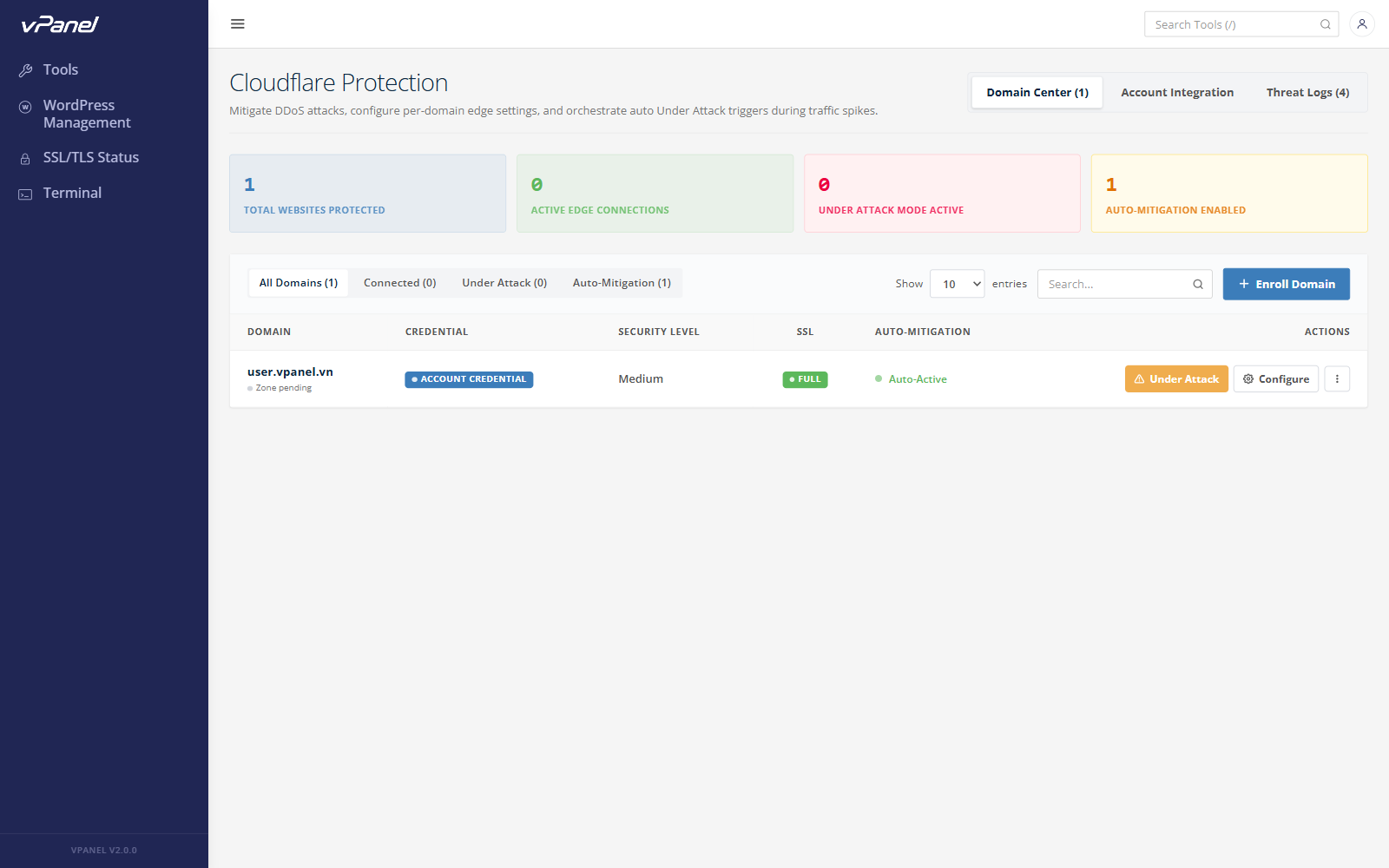Filter by Auto-Mitigation (1) domains
This screenshot has height=868, width=1389.
tap(622, 283)
